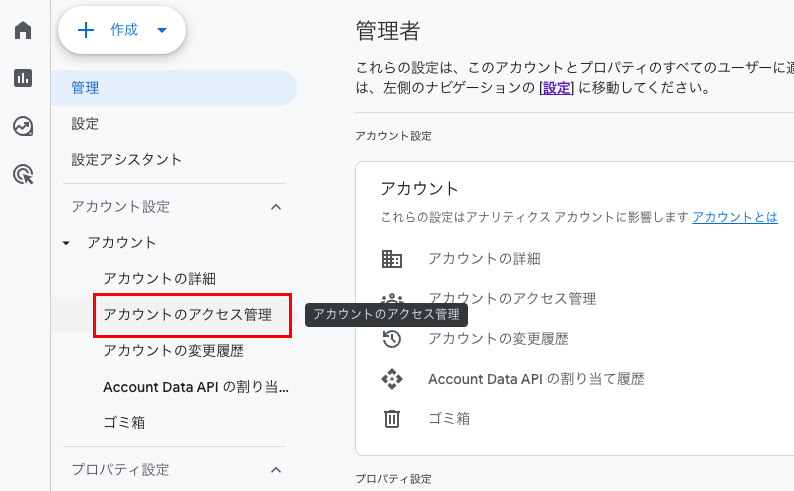The height and width of the screenshot is (491, 794).
Task: Open アカウントのアクセス管理 in account card
Action: click(x=512, y=299)
